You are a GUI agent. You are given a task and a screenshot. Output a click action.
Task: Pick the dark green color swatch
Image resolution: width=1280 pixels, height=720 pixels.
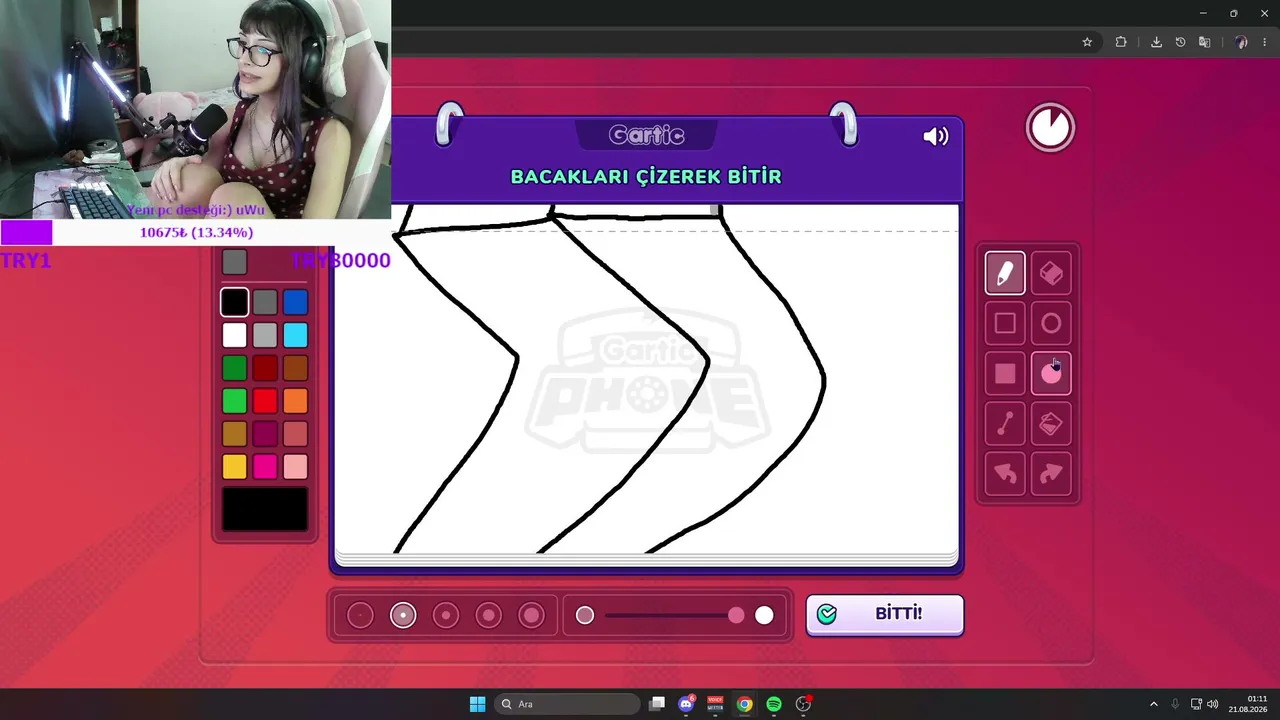(235, 368)
